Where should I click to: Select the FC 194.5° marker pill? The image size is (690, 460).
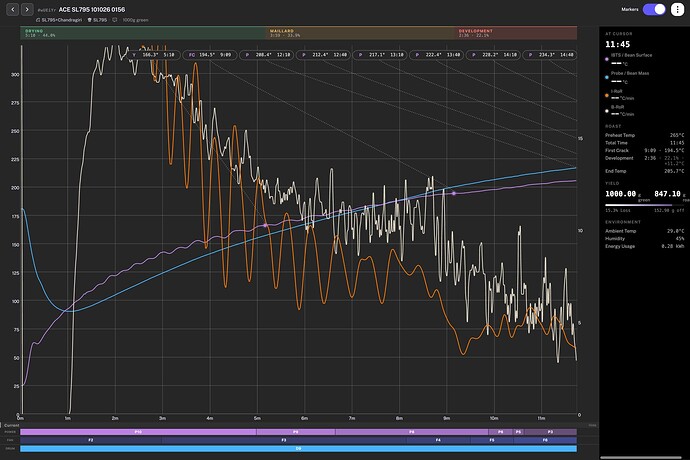209,55
